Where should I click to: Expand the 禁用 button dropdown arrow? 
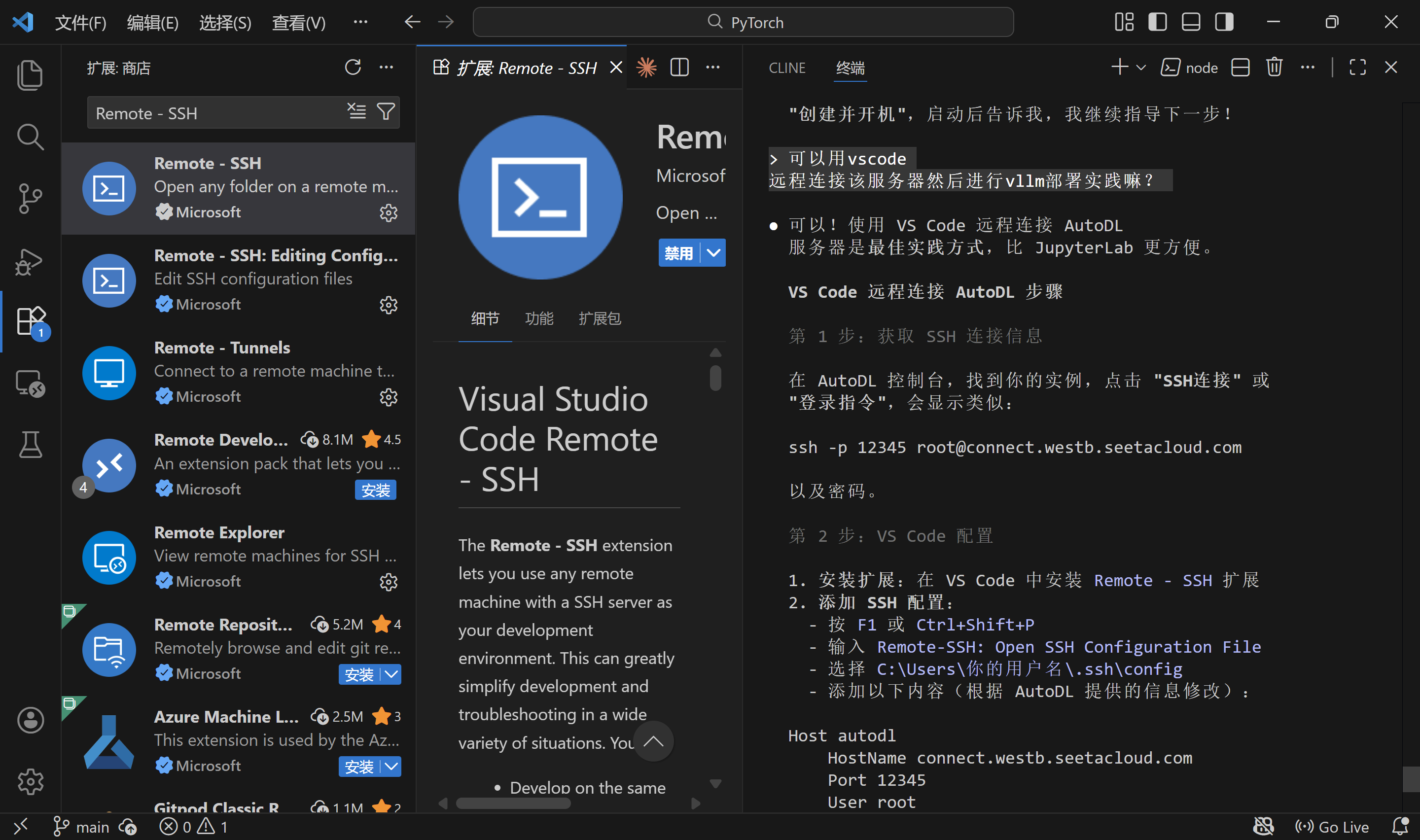pos(713,252)
